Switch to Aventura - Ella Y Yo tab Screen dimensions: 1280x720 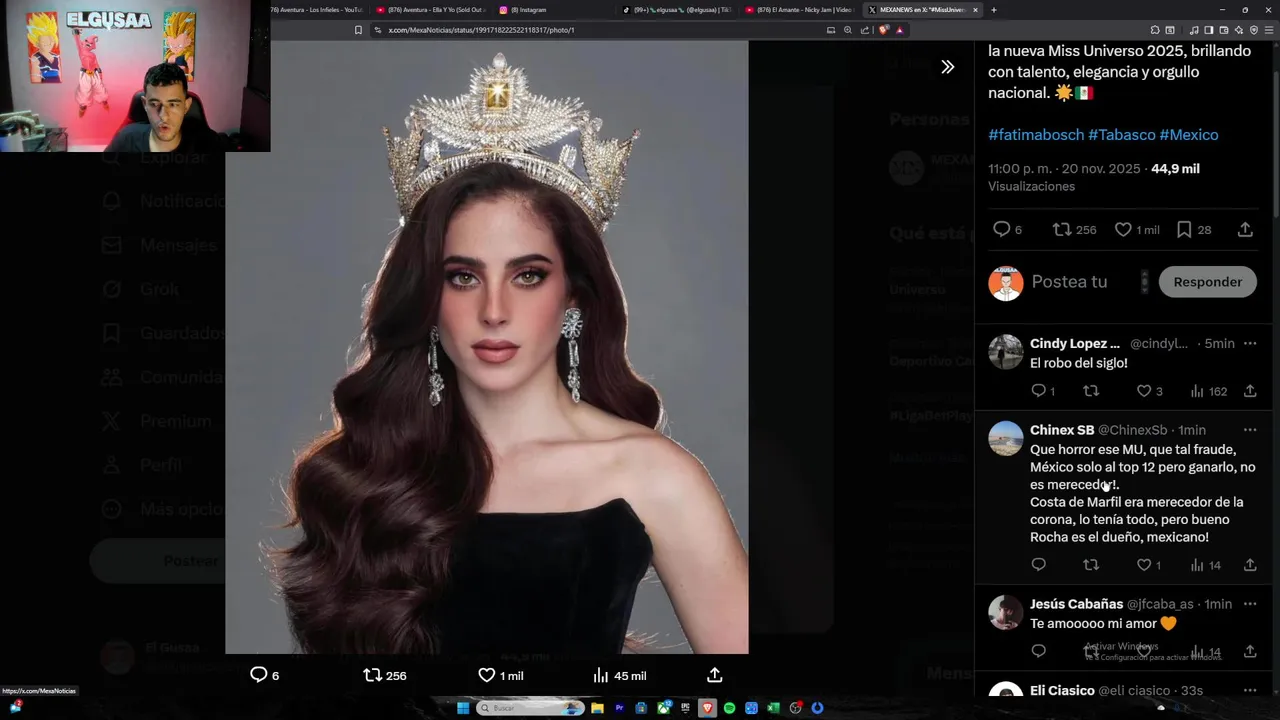click(430, 10)
